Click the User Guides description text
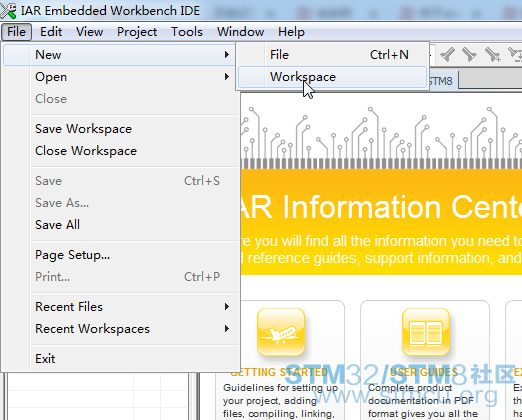 pyautogui.click(x=423, y=401)
